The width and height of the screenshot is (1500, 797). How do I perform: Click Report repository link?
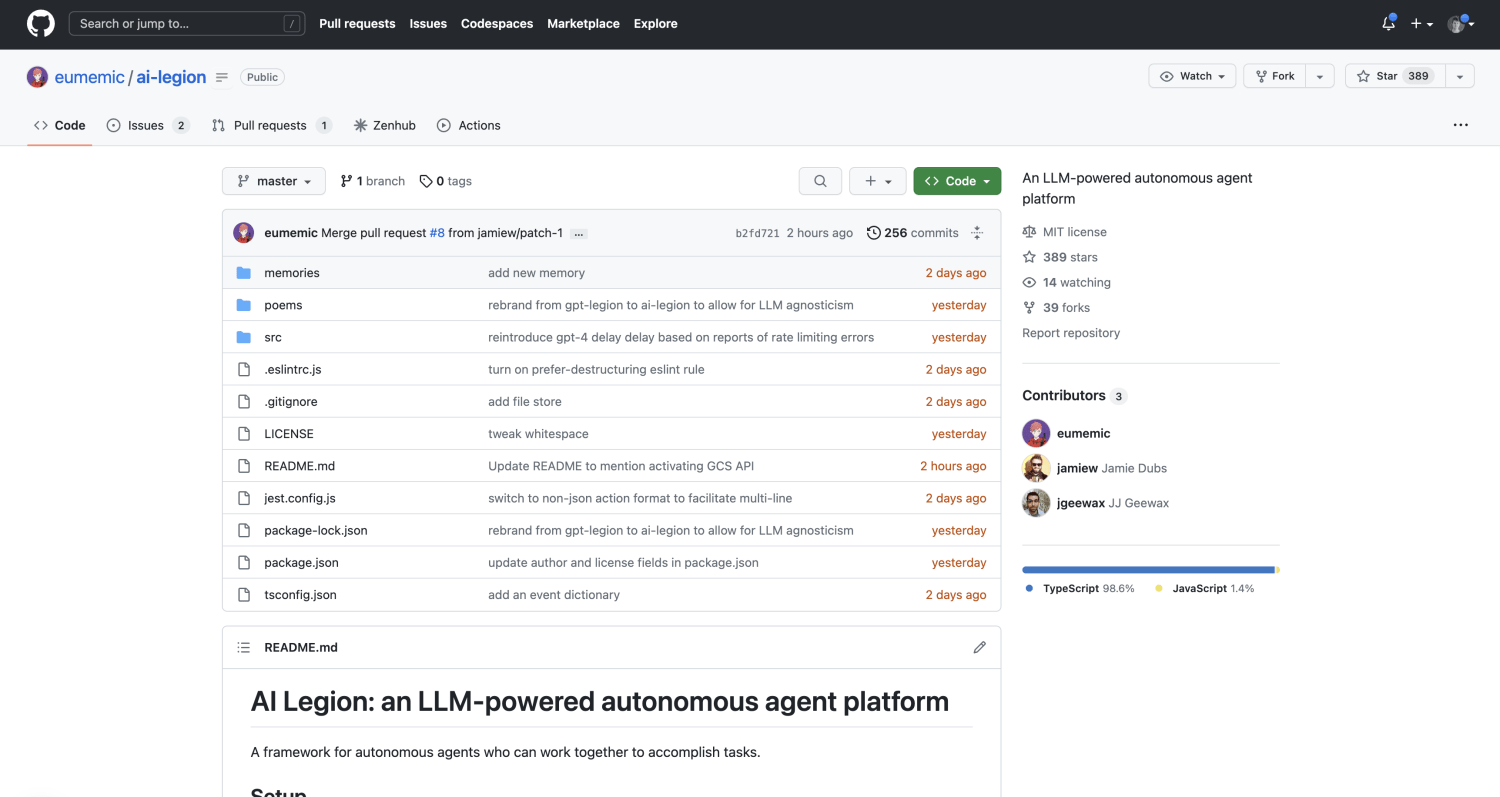1071,333
